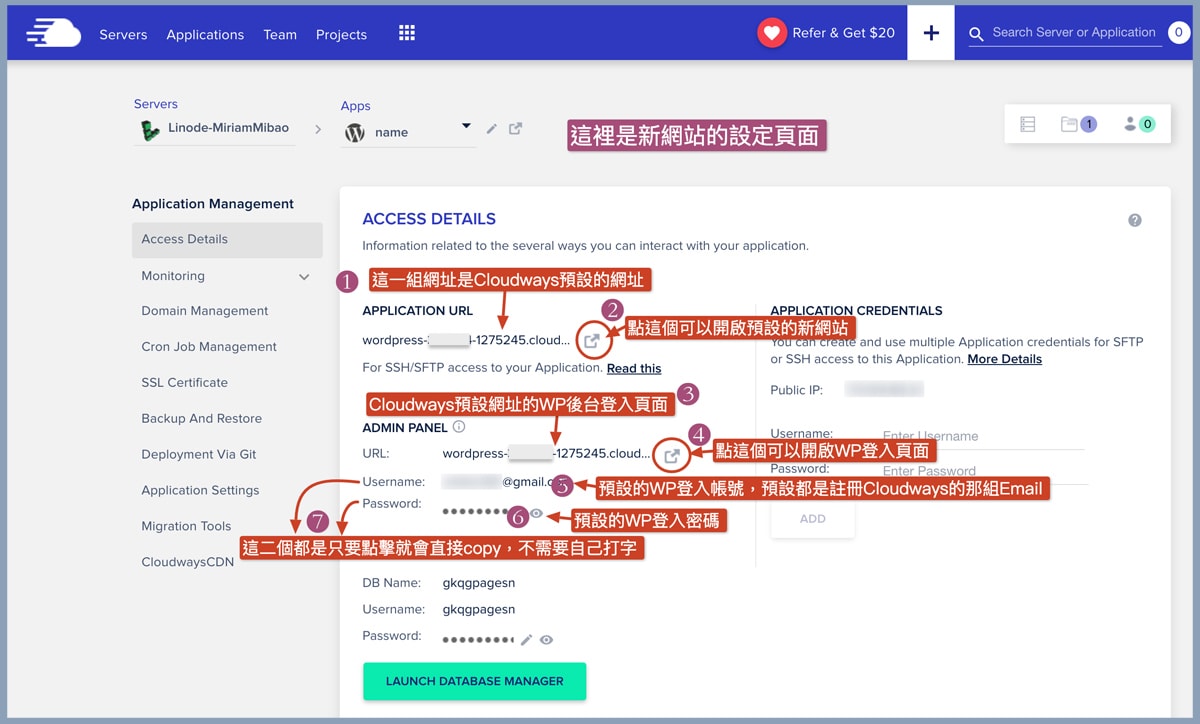Click the server list icon in top-right panel

[x=1027, y=124]
